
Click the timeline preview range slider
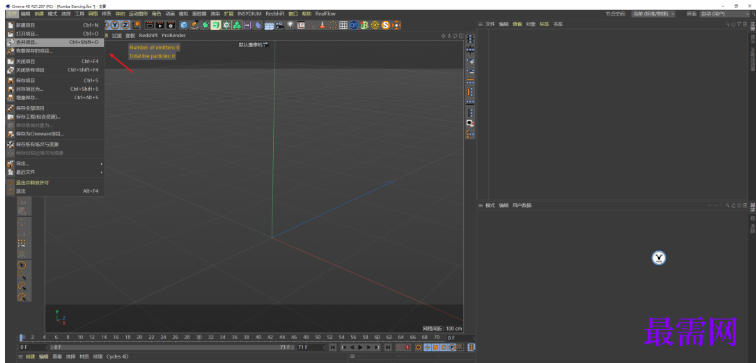point(173,347)
